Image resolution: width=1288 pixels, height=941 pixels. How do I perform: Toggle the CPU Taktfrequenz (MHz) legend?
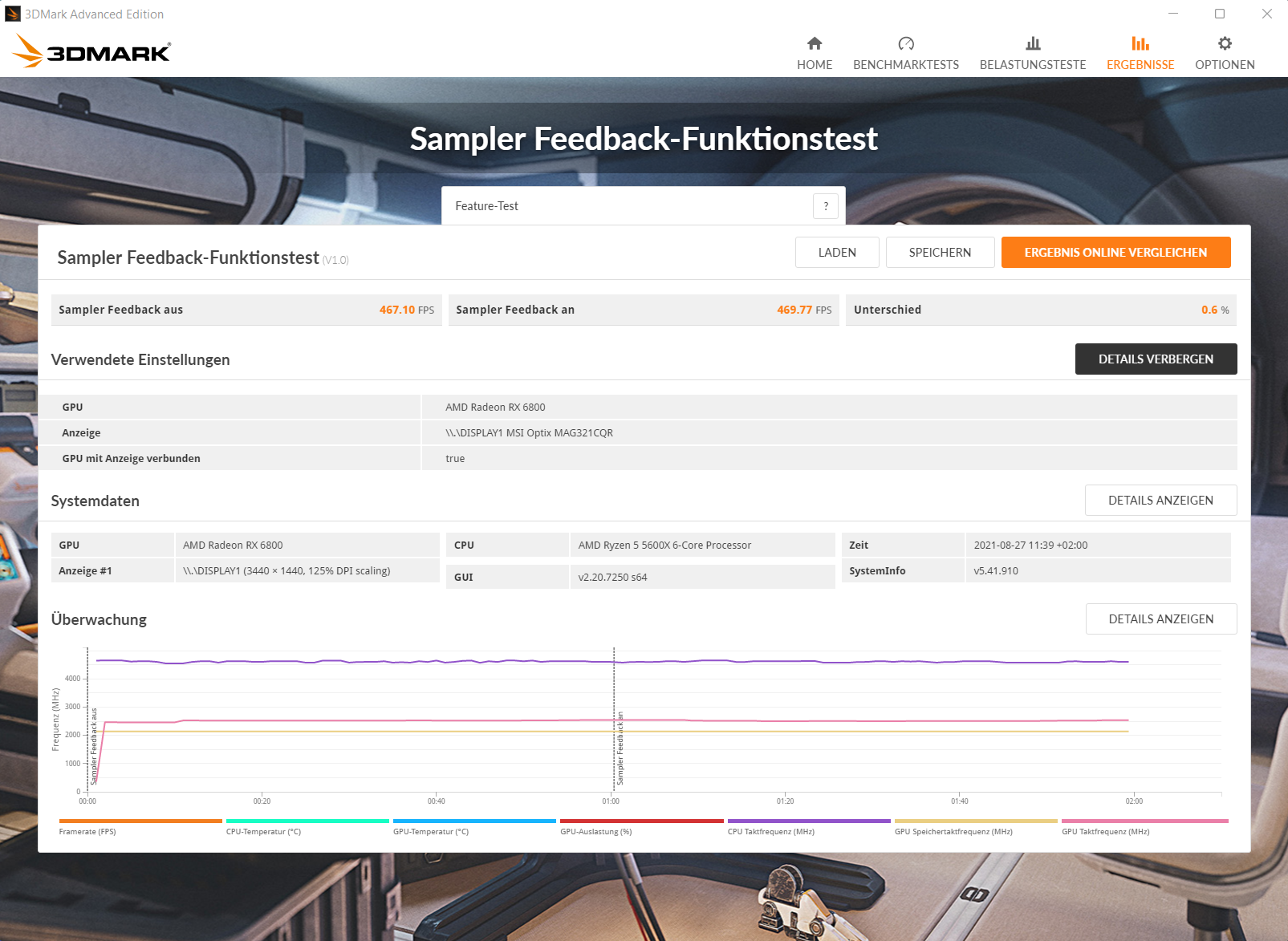click(x=809, y=827)
